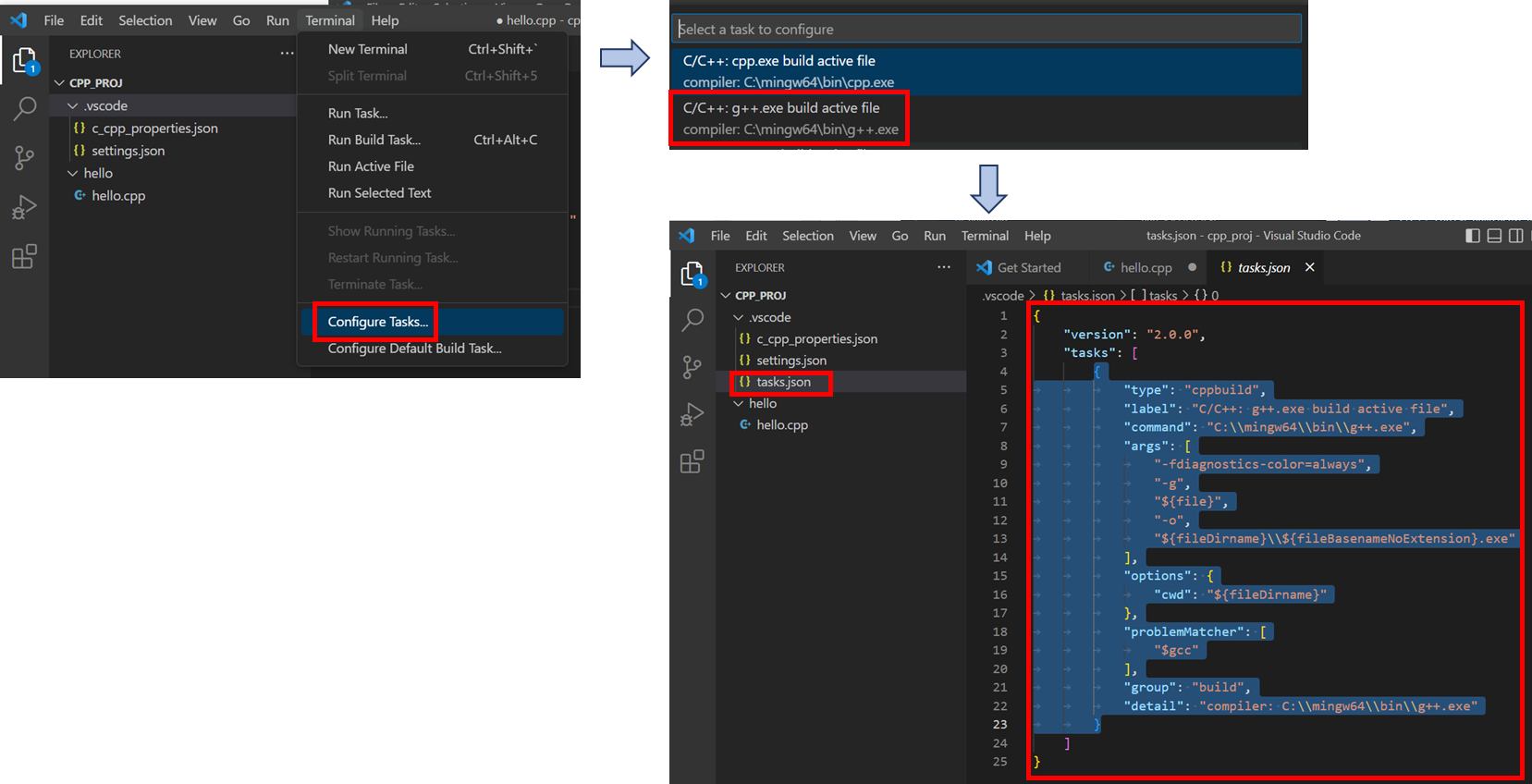Click VS Code logo in tasks.json window
This screenshot has width=1532, height=784.
click(686, 236)
